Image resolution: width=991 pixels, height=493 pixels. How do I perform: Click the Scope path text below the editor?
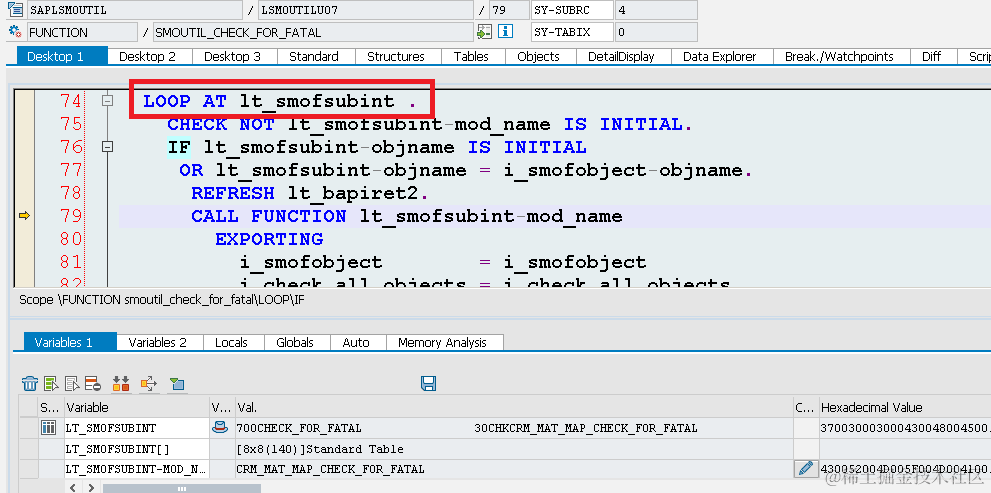click(x=162, y=300)
